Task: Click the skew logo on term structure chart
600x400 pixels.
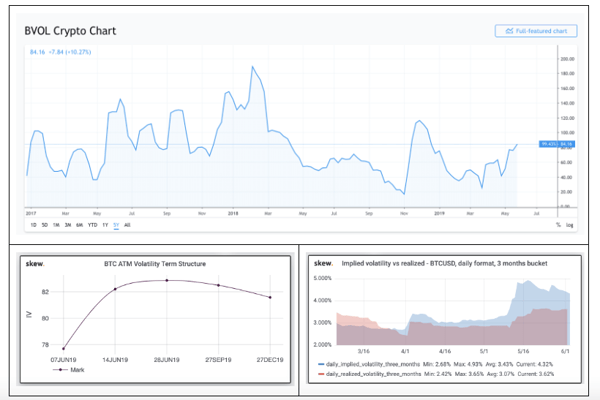Action: 32,263
